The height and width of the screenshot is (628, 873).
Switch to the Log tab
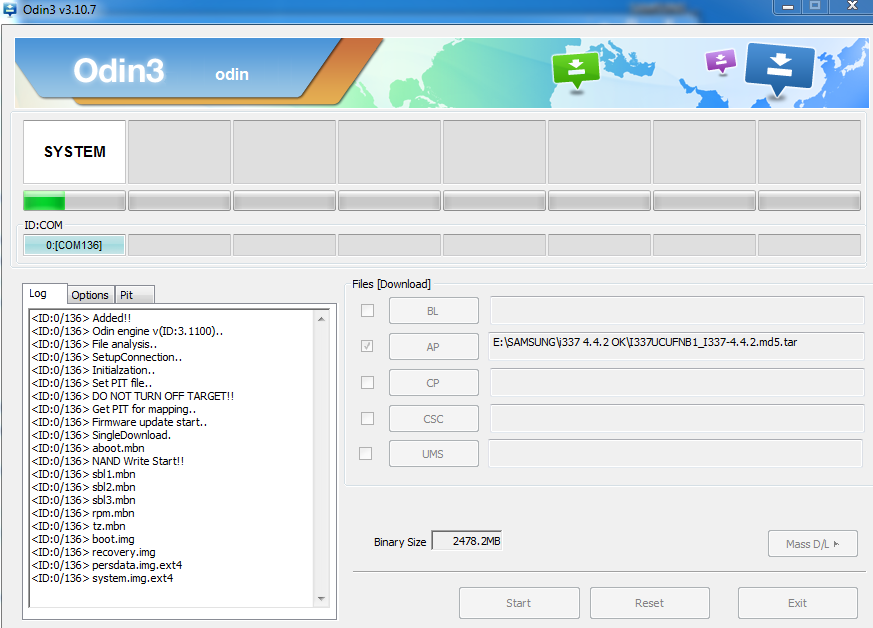45,293
